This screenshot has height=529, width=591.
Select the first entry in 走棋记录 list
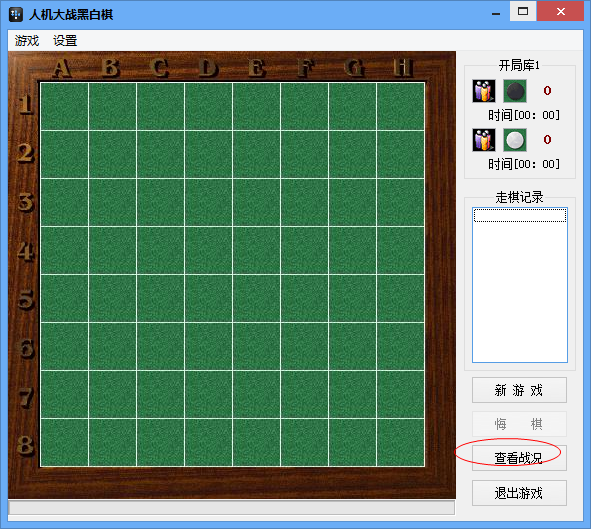point(520,216)
